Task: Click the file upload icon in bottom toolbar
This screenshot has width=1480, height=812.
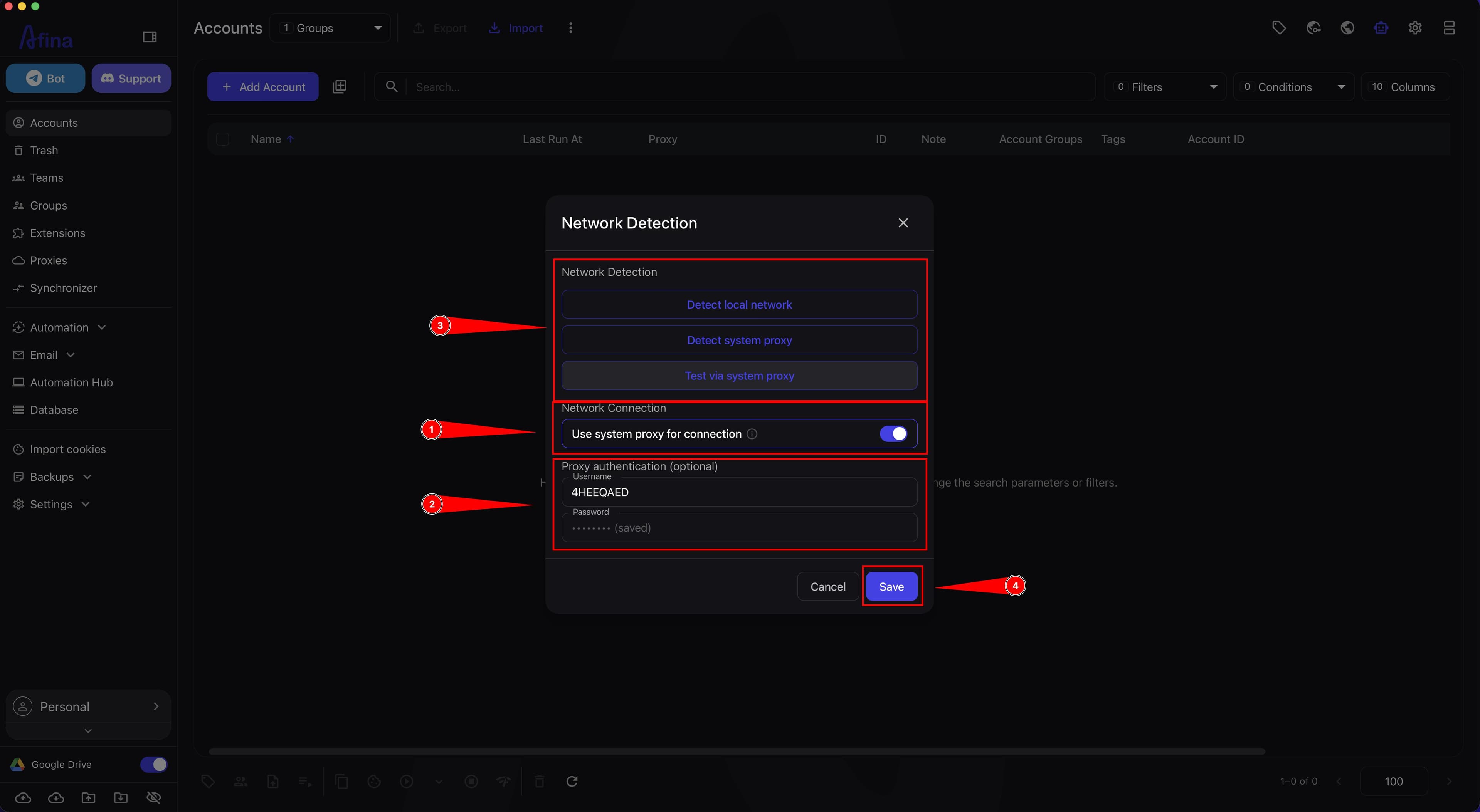Action: (x=273, y=781)
